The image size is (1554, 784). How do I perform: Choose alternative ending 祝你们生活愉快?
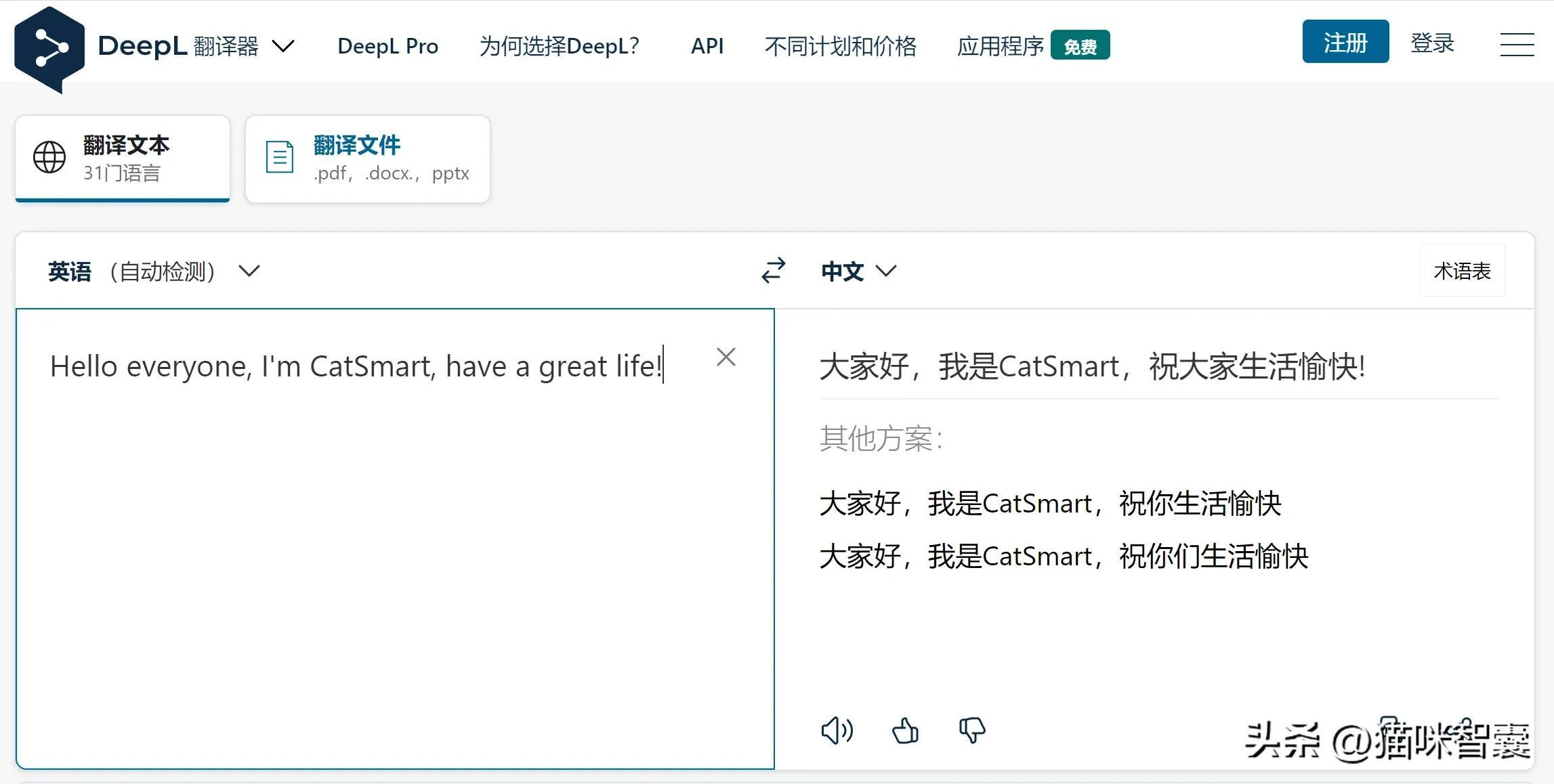pos(1213,557)
